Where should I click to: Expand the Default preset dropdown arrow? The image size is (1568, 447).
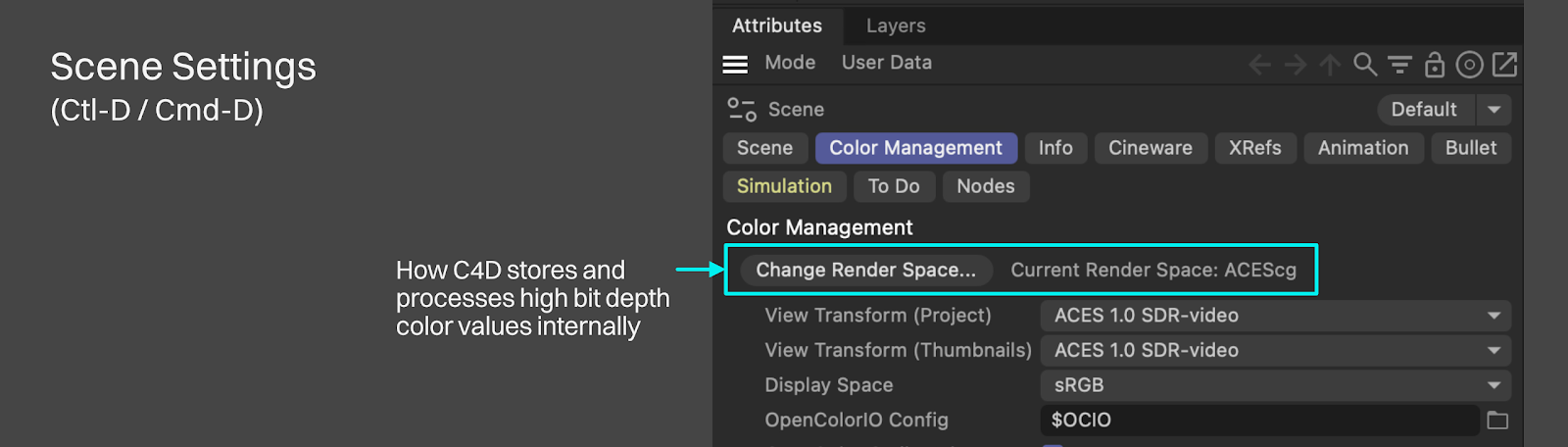click(x=1494, y=110)
